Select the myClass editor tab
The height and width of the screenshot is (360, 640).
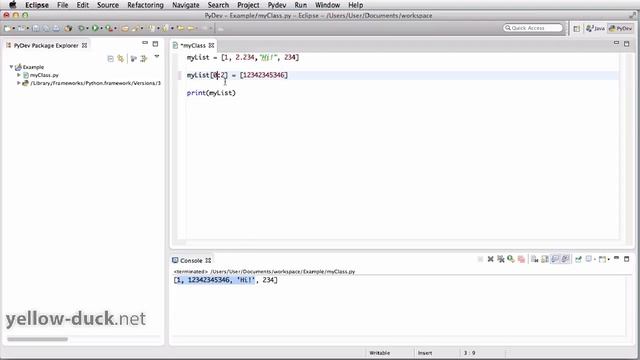pos(193,45)
